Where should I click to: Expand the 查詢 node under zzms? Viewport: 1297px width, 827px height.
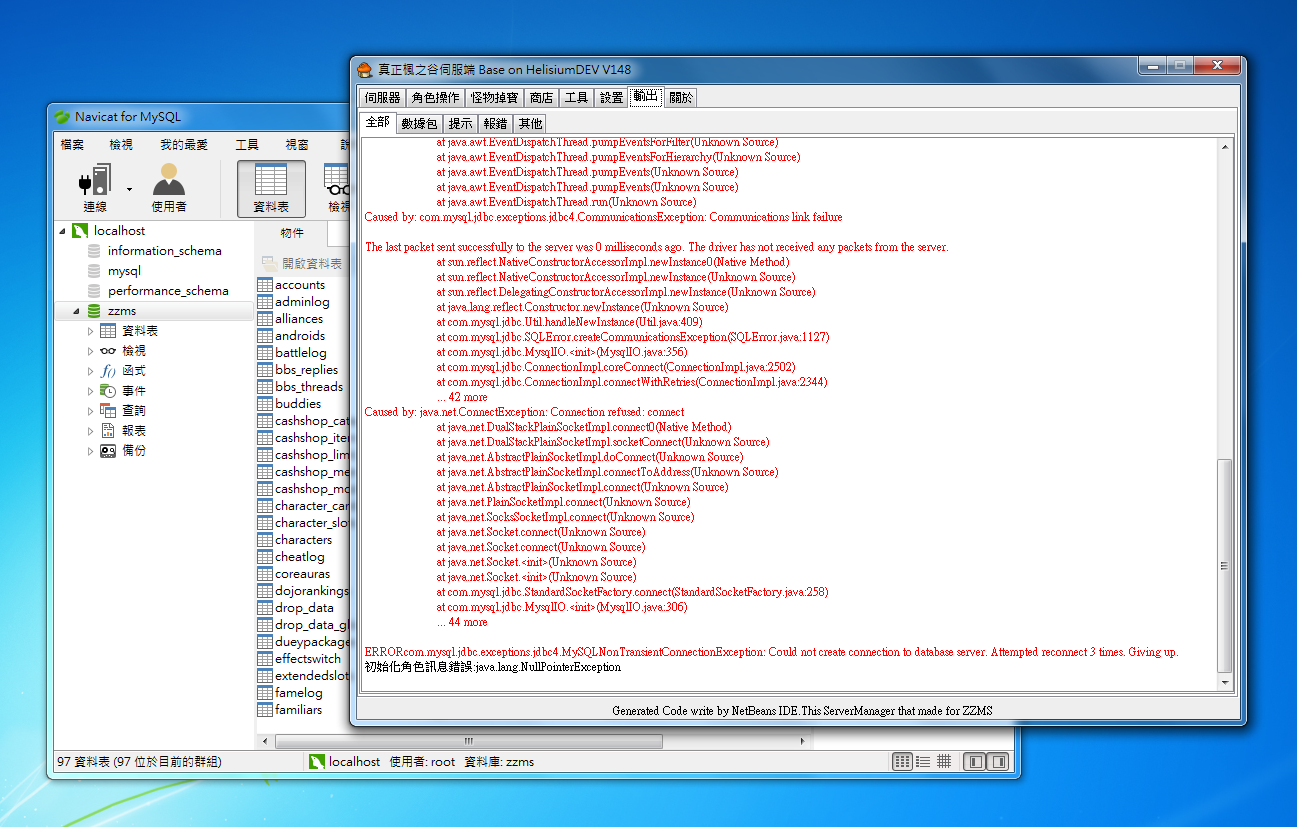91,411
